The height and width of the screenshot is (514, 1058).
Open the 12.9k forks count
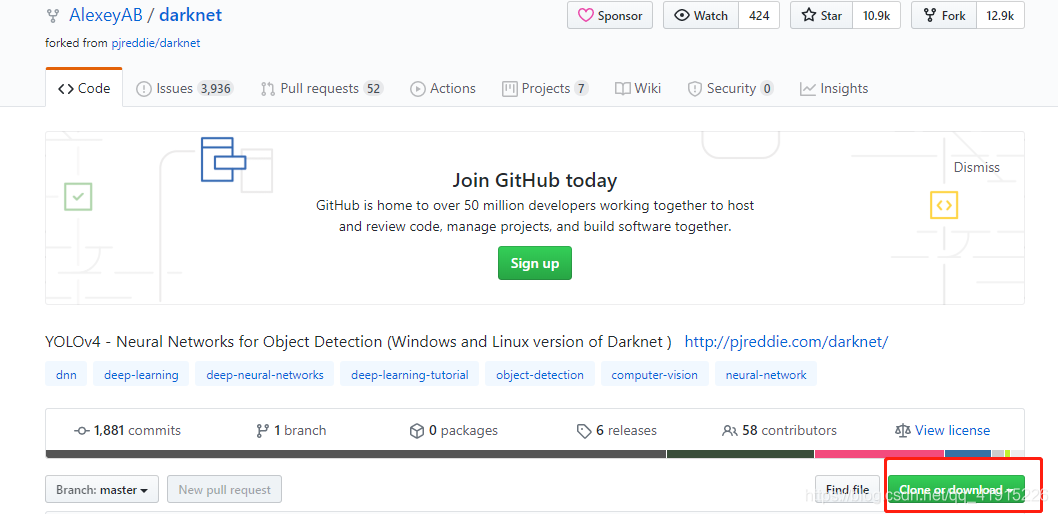pyautogui.click(x=1000, y=16)
